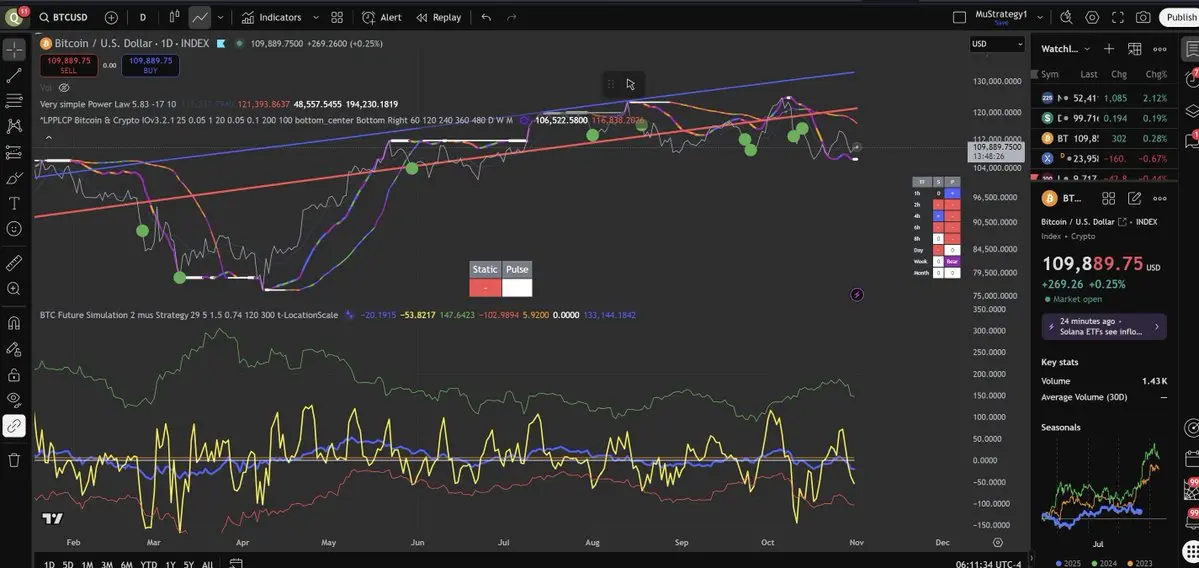Toggle hide all drawings eye
The height and width of the screenshot is (568, 1199).
(14, 399)
